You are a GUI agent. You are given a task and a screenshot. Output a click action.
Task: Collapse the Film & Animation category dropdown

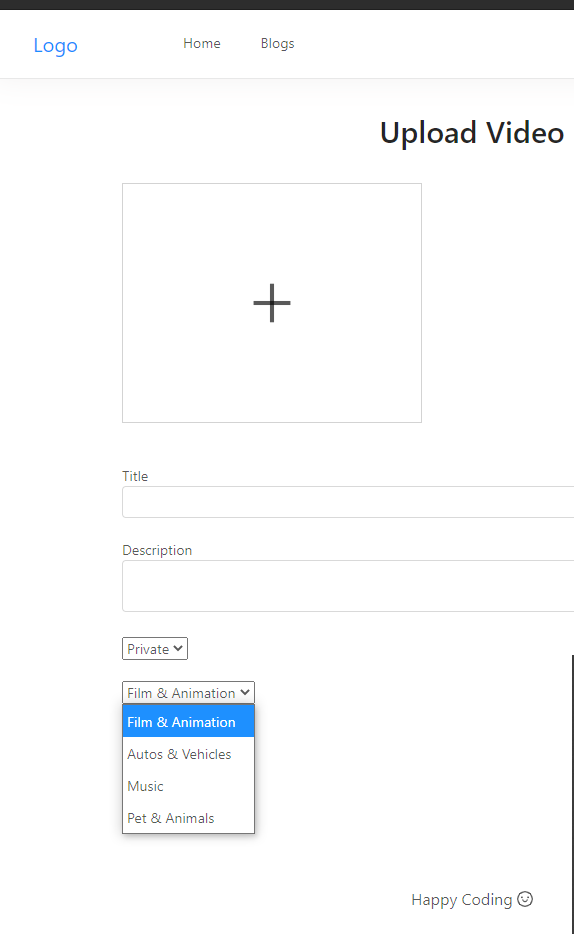pyautogui.click(x=188, y=693)
